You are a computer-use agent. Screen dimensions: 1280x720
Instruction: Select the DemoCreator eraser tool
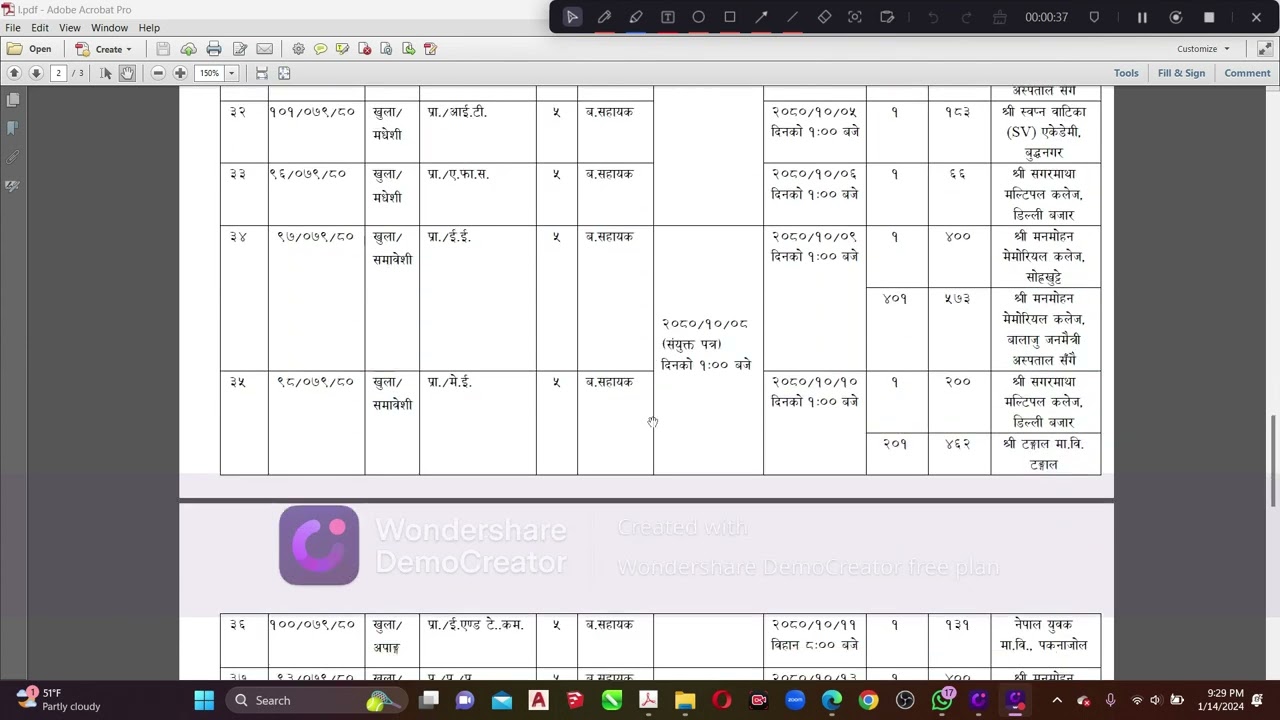click(x=824, y=17)
